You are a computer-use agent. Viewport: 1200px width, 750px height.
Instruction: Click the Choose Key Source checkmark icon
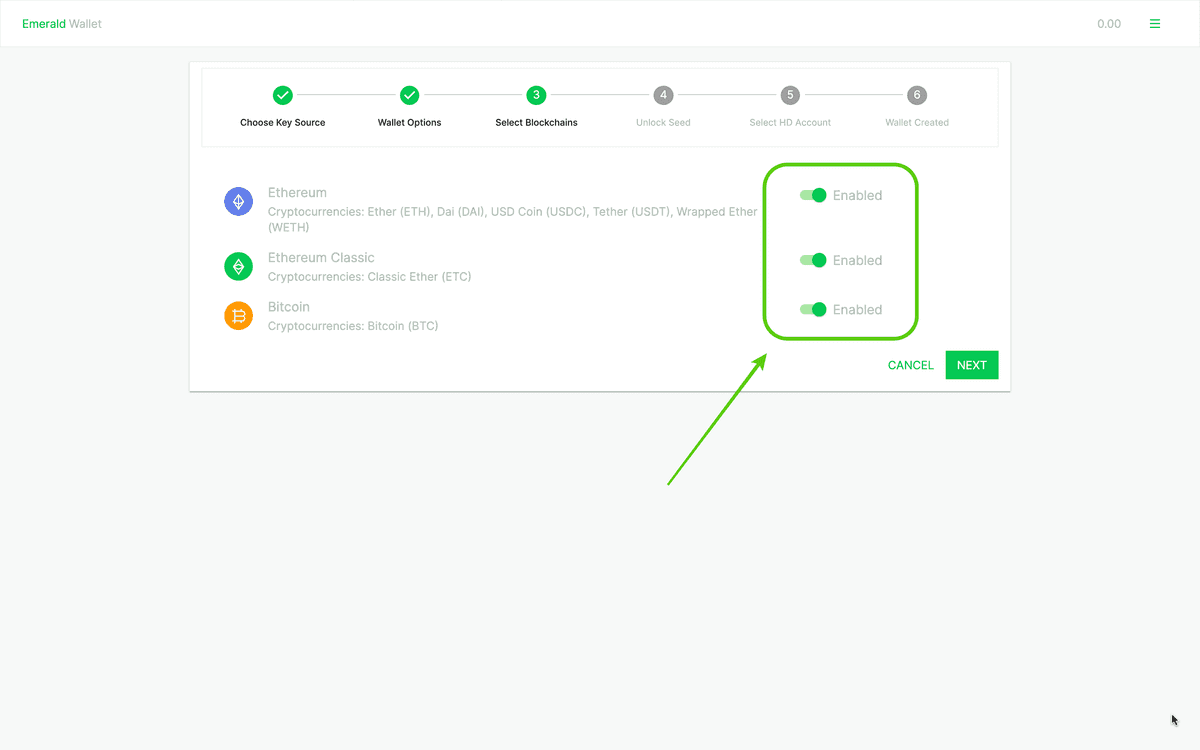tap(282, 95)
